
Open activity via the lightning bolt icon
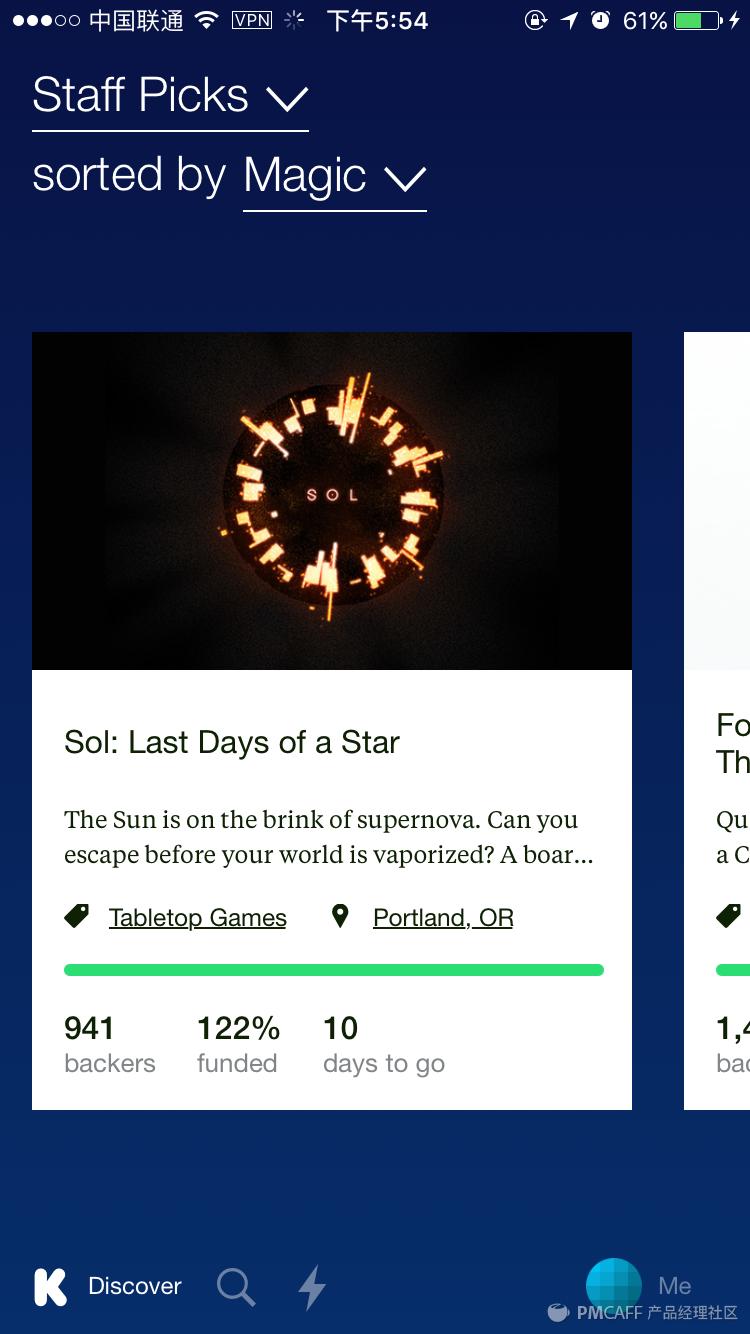pyautogui.click(x=312, y=1287)
